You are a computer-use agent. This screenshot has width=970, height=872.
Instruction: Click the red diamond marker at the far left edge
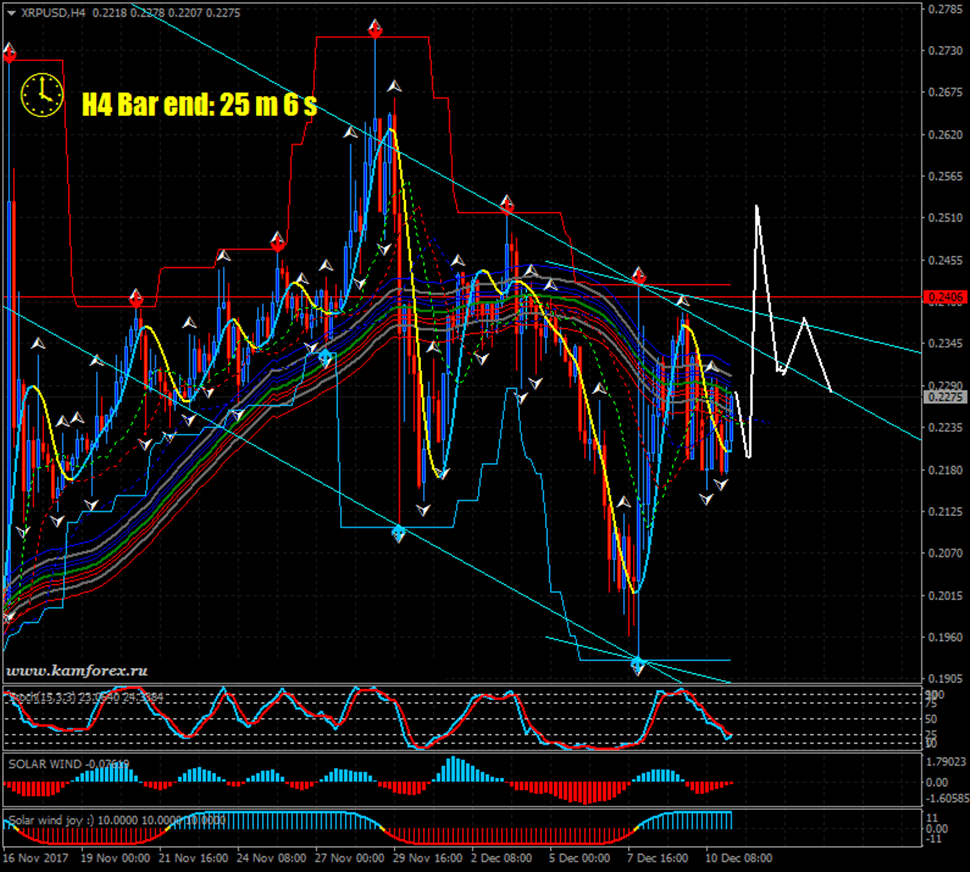[x=9, y=56]
